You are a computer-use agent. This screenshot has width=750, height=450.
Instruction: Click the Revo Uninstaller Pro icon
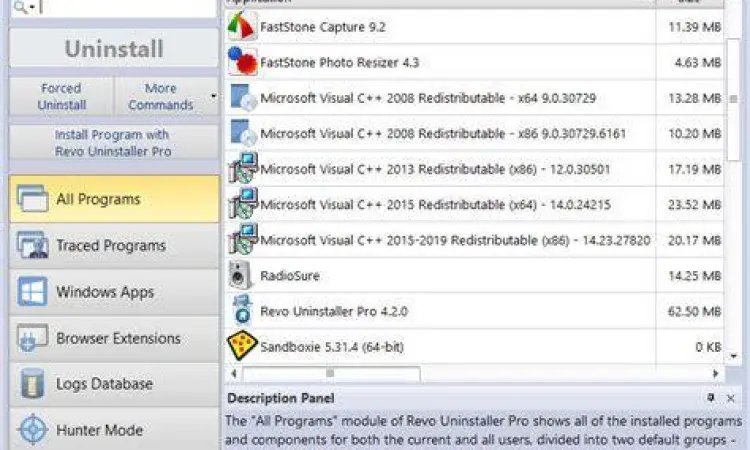click(x=243, y=310)
